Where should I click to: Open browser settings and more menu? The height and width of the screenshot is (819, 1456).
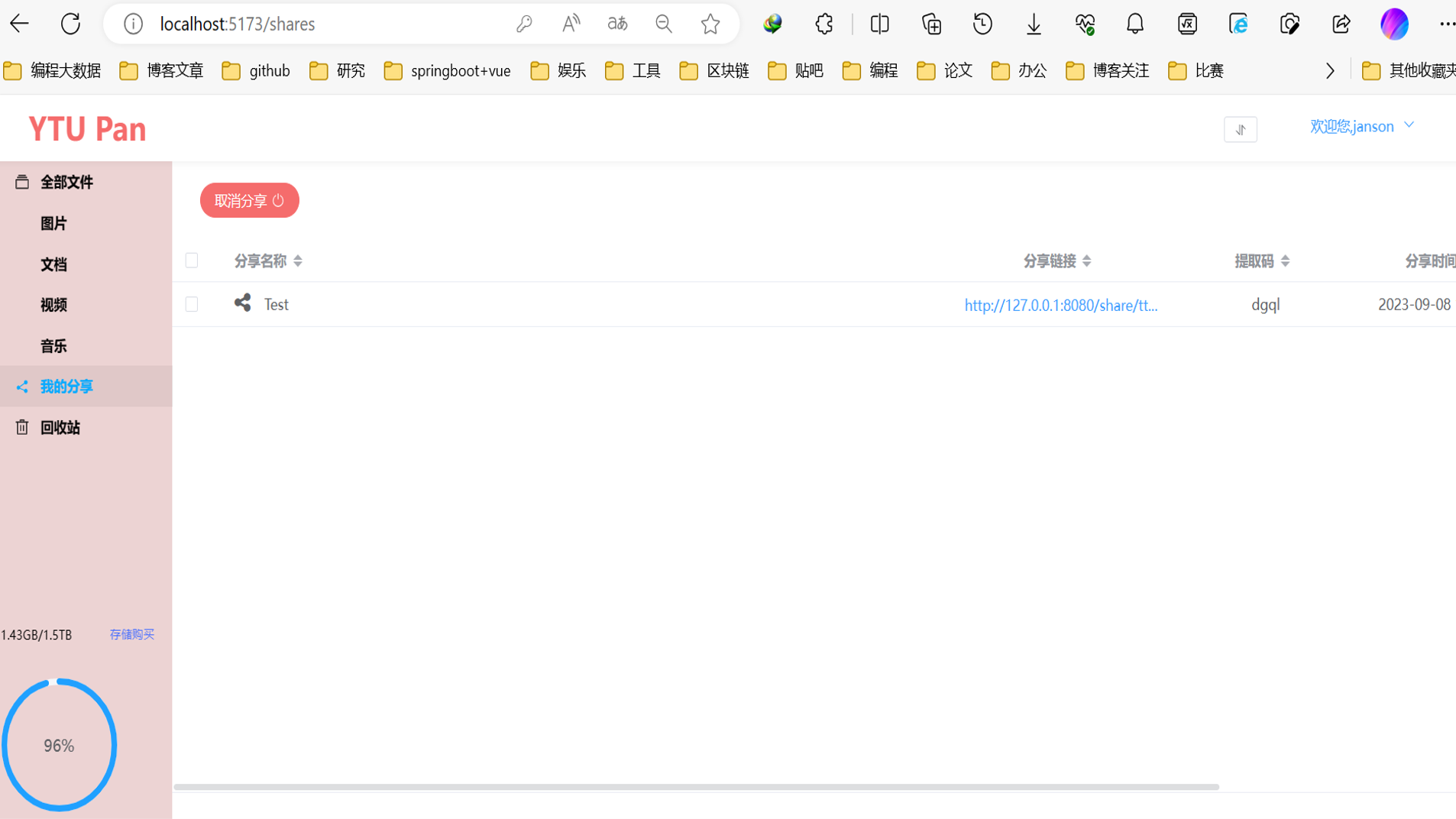1447,24
